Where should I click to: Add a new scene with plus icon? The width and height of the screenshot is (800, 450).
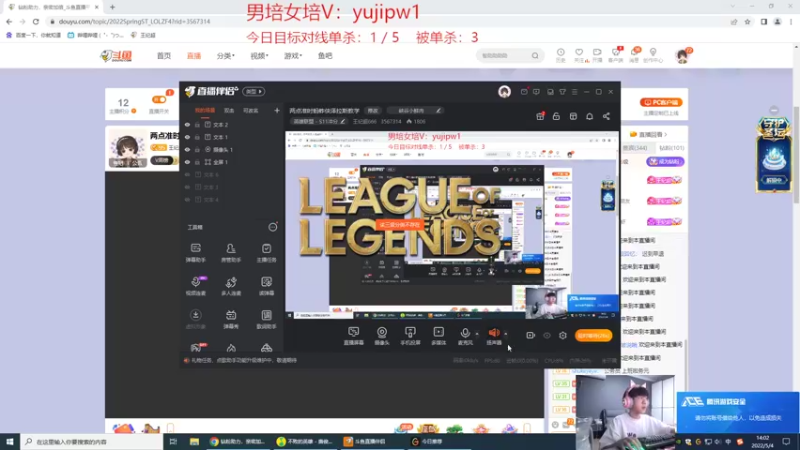(277, 110)
